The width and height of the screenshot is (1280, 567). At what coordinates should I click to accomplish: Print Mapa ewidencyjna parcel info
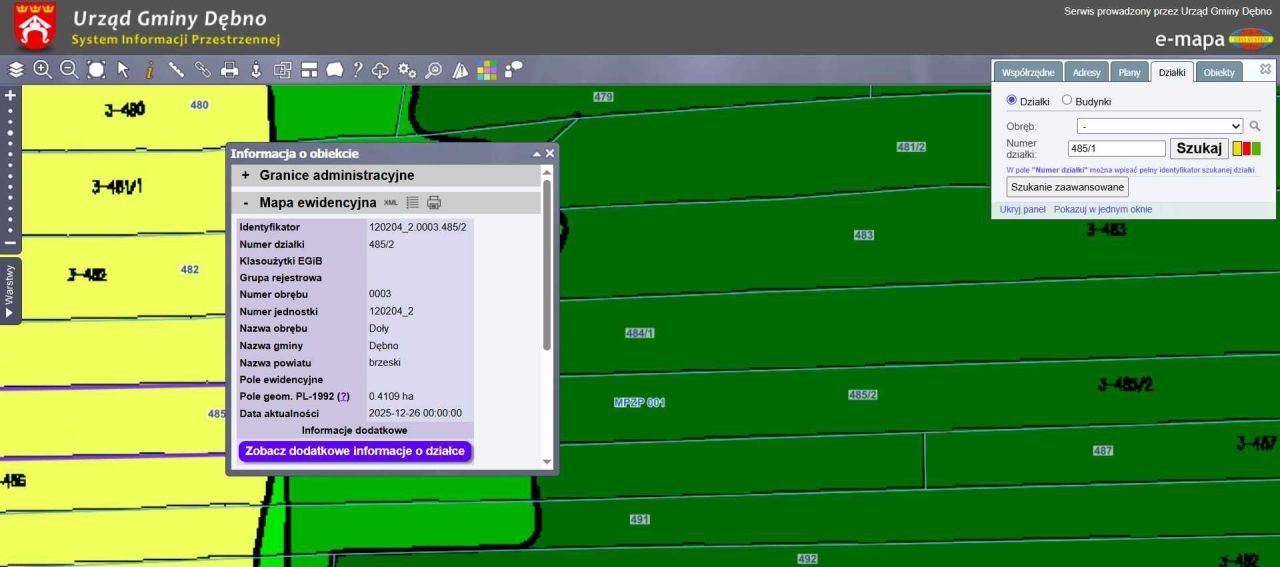click(x=434, y=202)
